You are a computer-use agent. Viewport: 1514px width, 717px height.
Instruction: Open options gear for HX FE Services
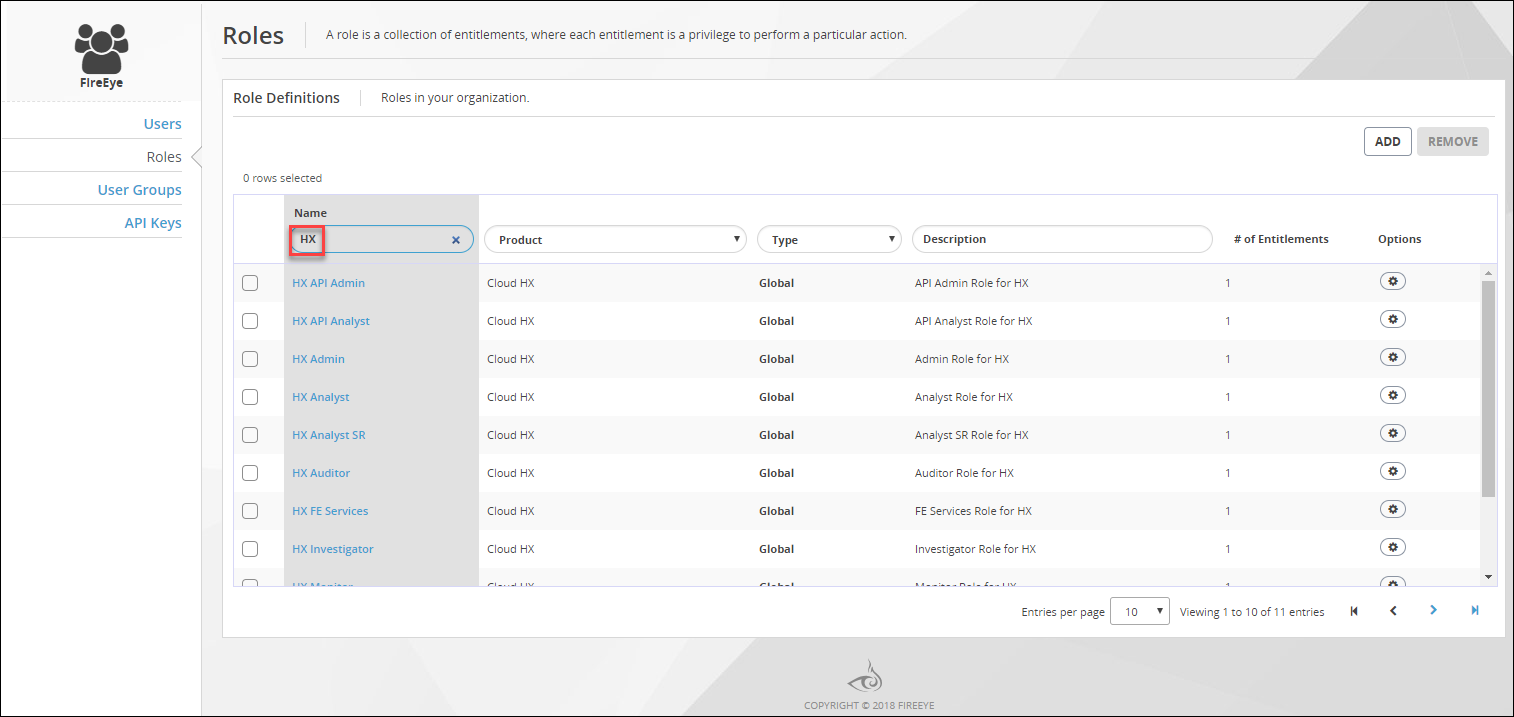tap(1392, 509)
